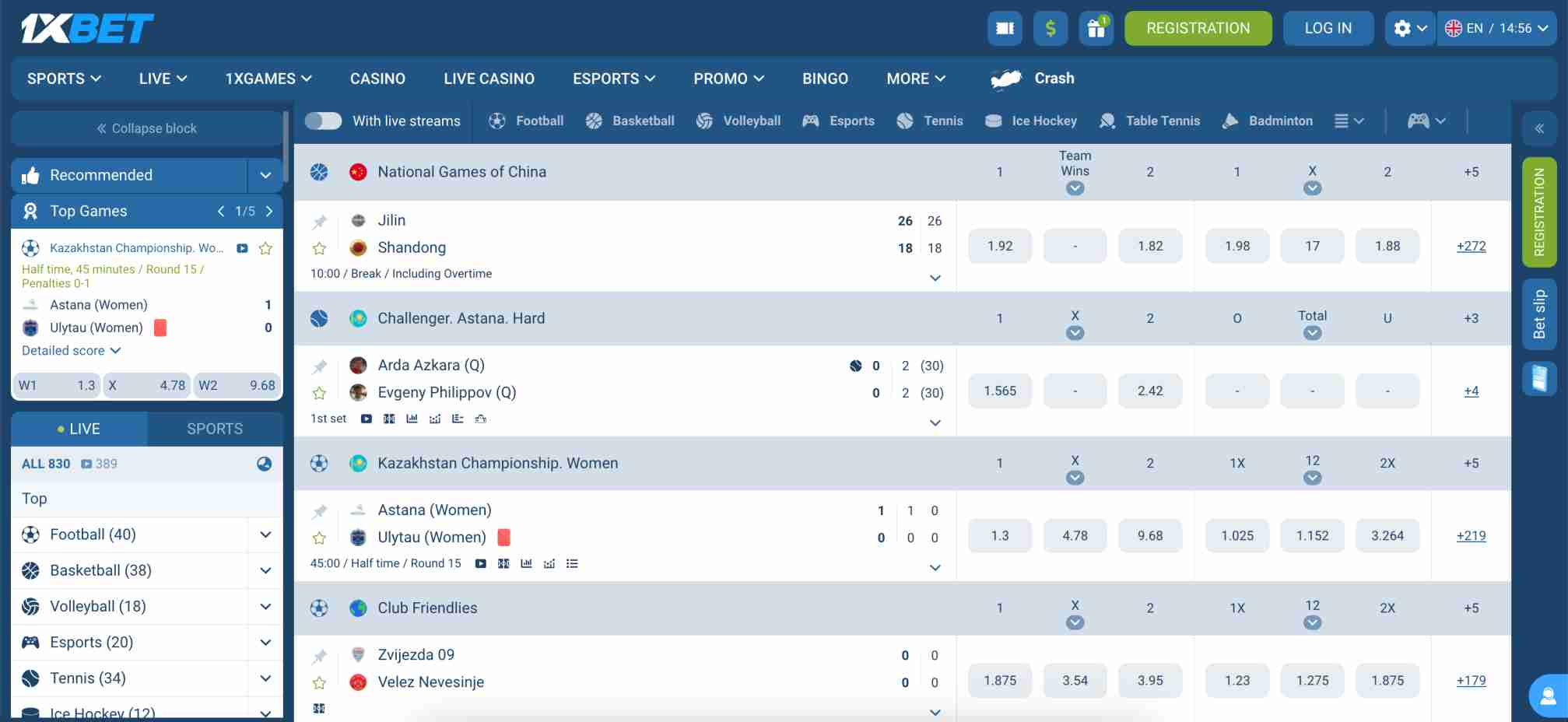Go to previous Top Games slide
Image resolution: width=1568 pixels, height=722 pixels.
tap(221, 211)
